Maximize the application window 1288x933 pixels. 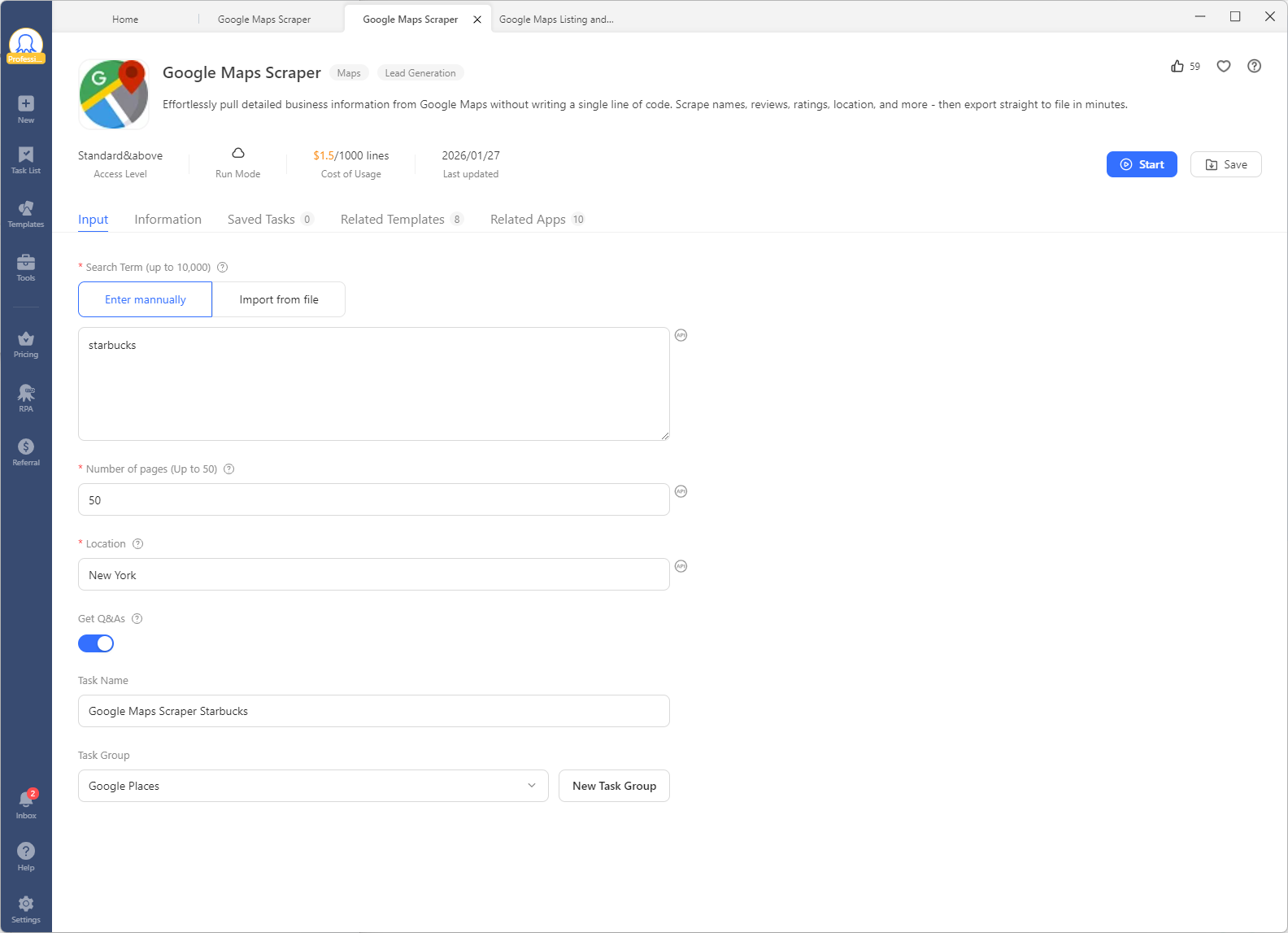(x=1235, y=16)
